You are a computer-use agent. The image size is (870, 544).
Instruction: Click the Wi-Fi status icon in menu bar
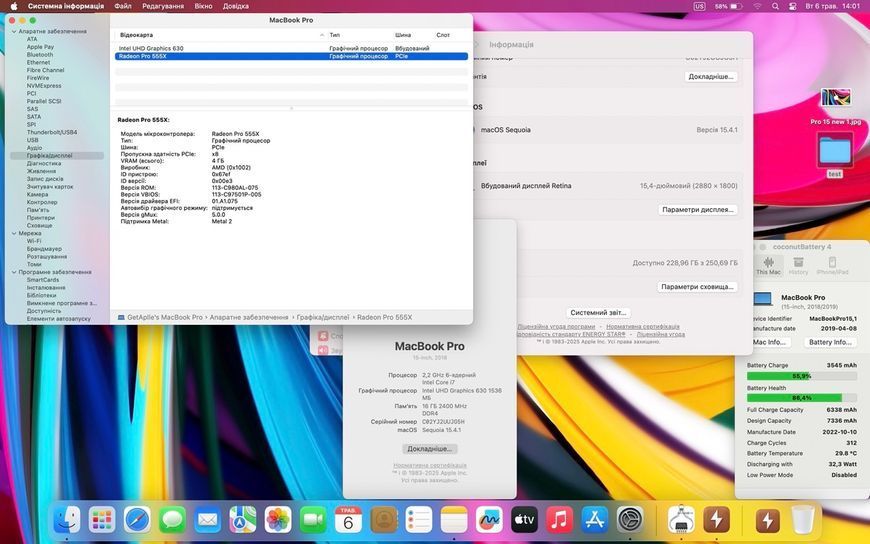coord(757,6)
